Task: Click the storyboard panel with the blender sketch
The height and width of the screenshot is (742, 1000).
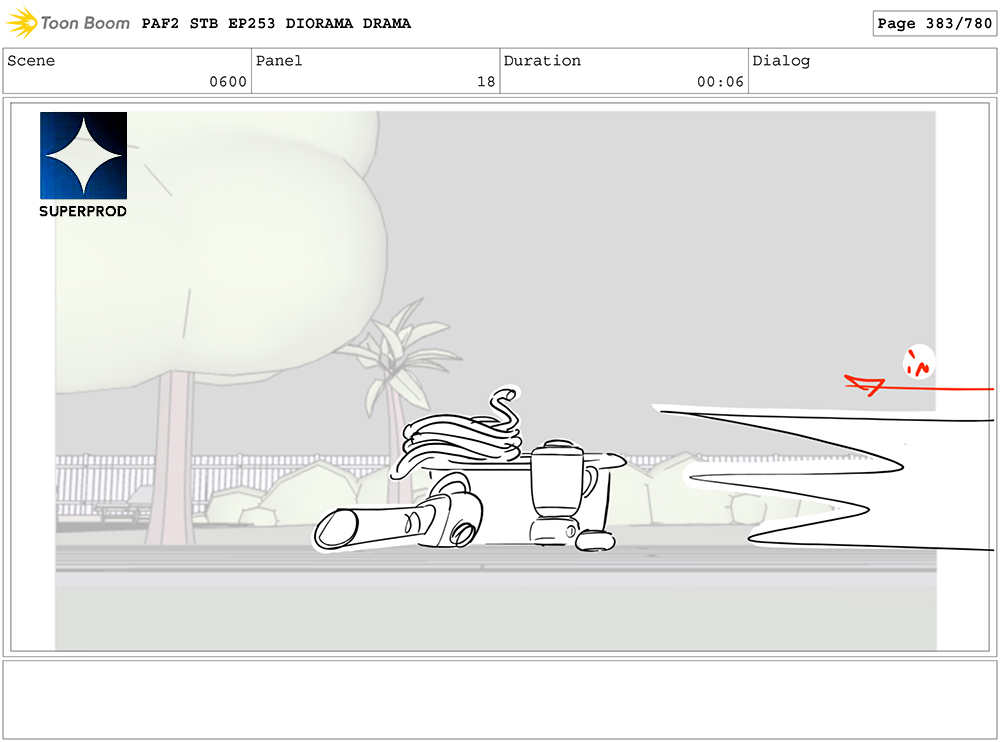Action: 500,377
